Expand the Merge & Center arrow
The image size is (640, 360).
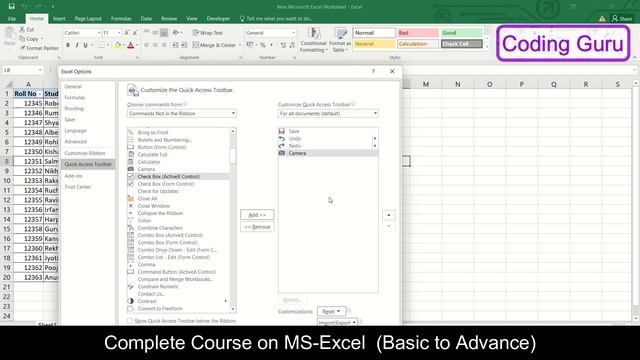(x=240, y=45)
